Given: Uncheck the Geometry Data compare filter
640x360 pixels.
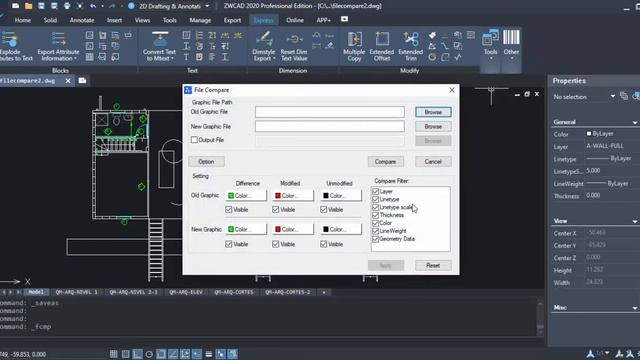Looking at the screenshot, I should click(376, 239).
